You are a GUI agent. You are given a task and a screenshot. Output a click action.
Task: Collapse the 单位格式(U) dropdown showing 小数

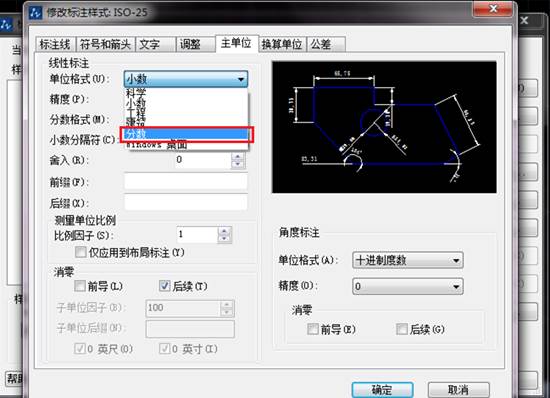(x=186, y=79)
